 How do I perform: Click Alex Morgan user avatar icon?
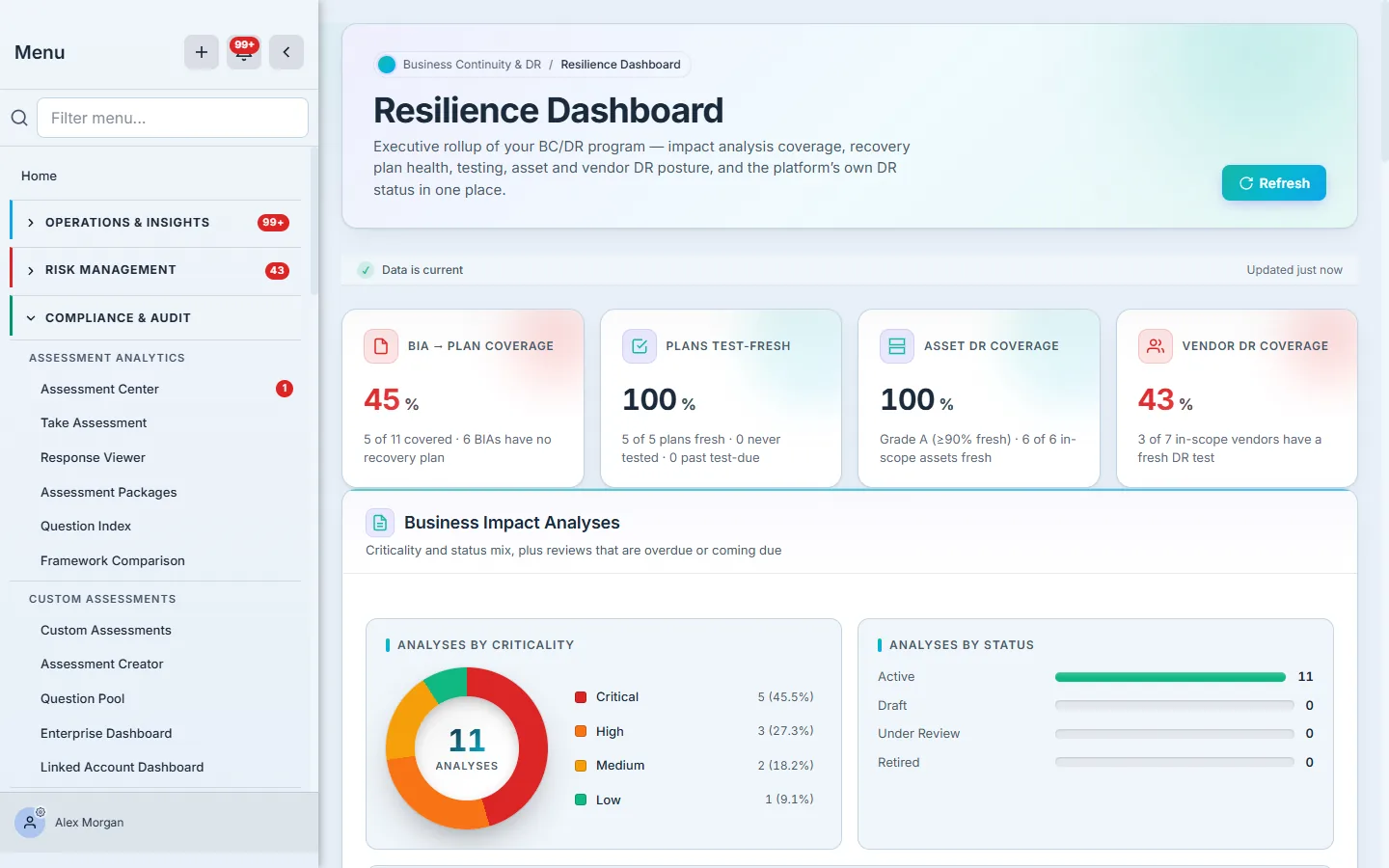click(x=30, y=823)
